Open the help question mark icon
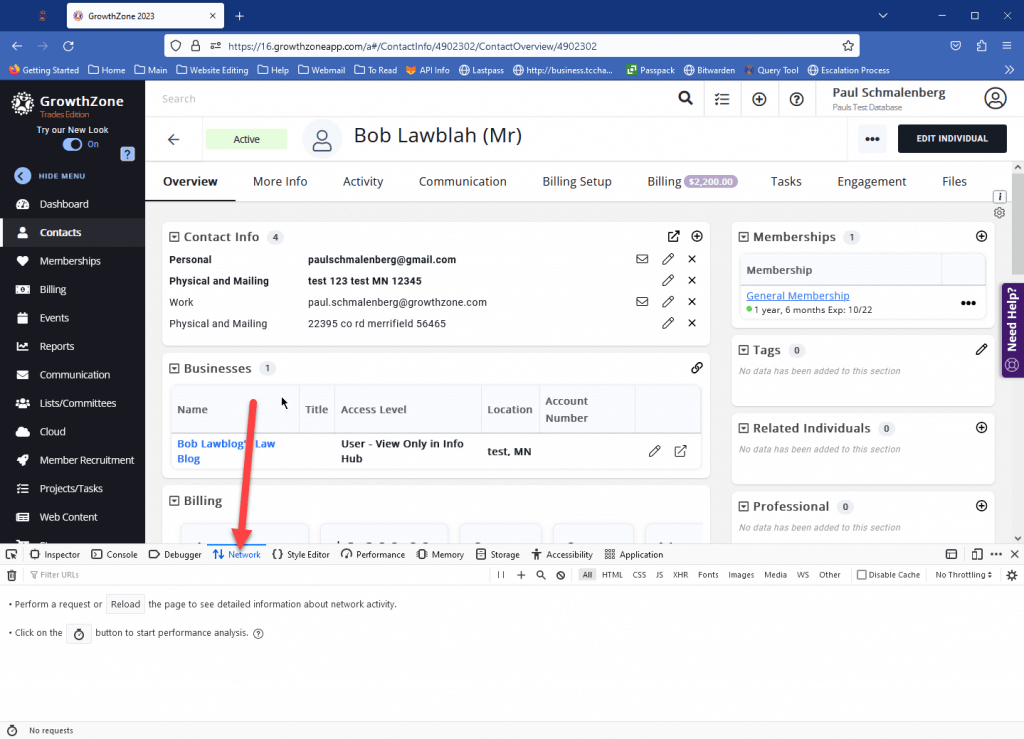The width and height of the screenshot is (1024, 739). click(x=796, y=99)
